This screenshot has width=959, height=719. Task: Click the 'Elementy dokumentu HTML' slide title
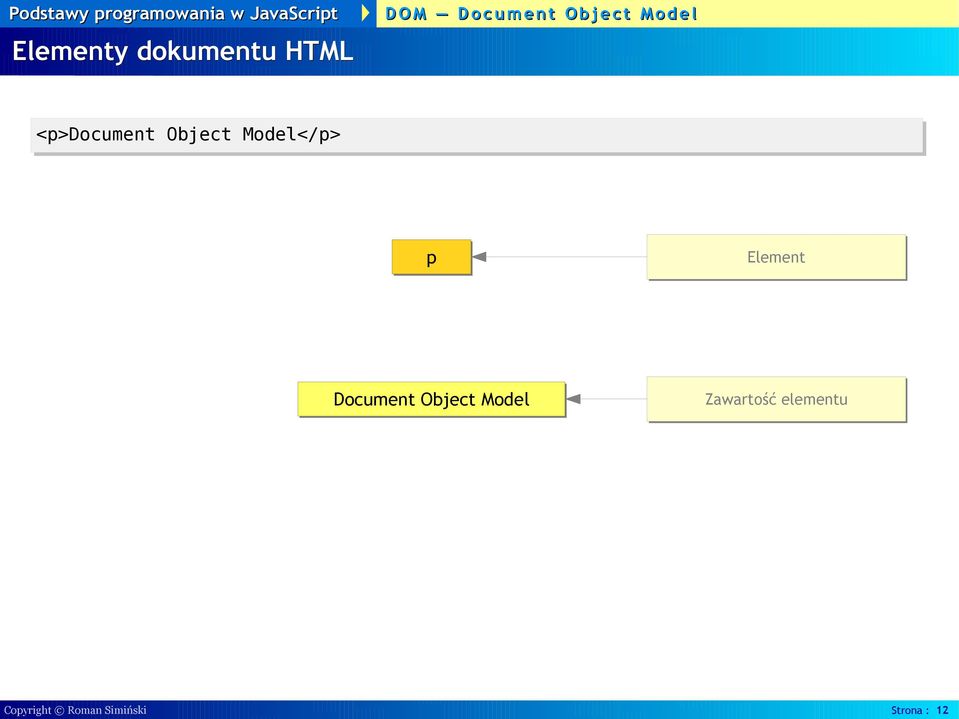(x=183, y=51)
